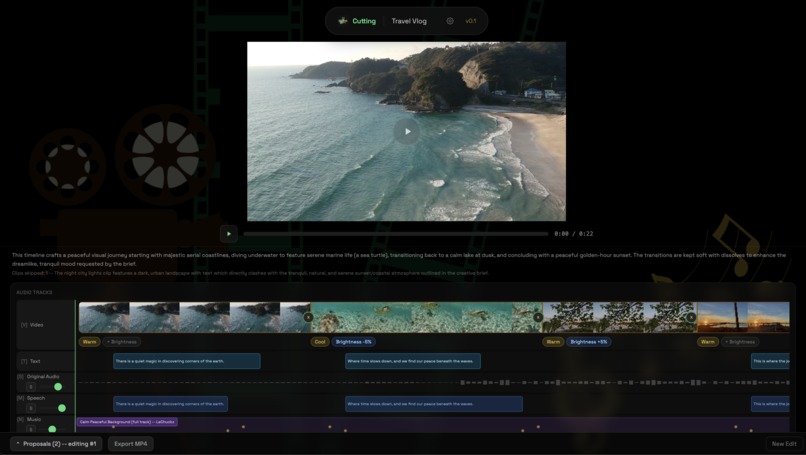The width and height of the screenshot is (806, 455).
Task: Click the 'This timeline crafts a peaceful' description
Action: (399, 259)
